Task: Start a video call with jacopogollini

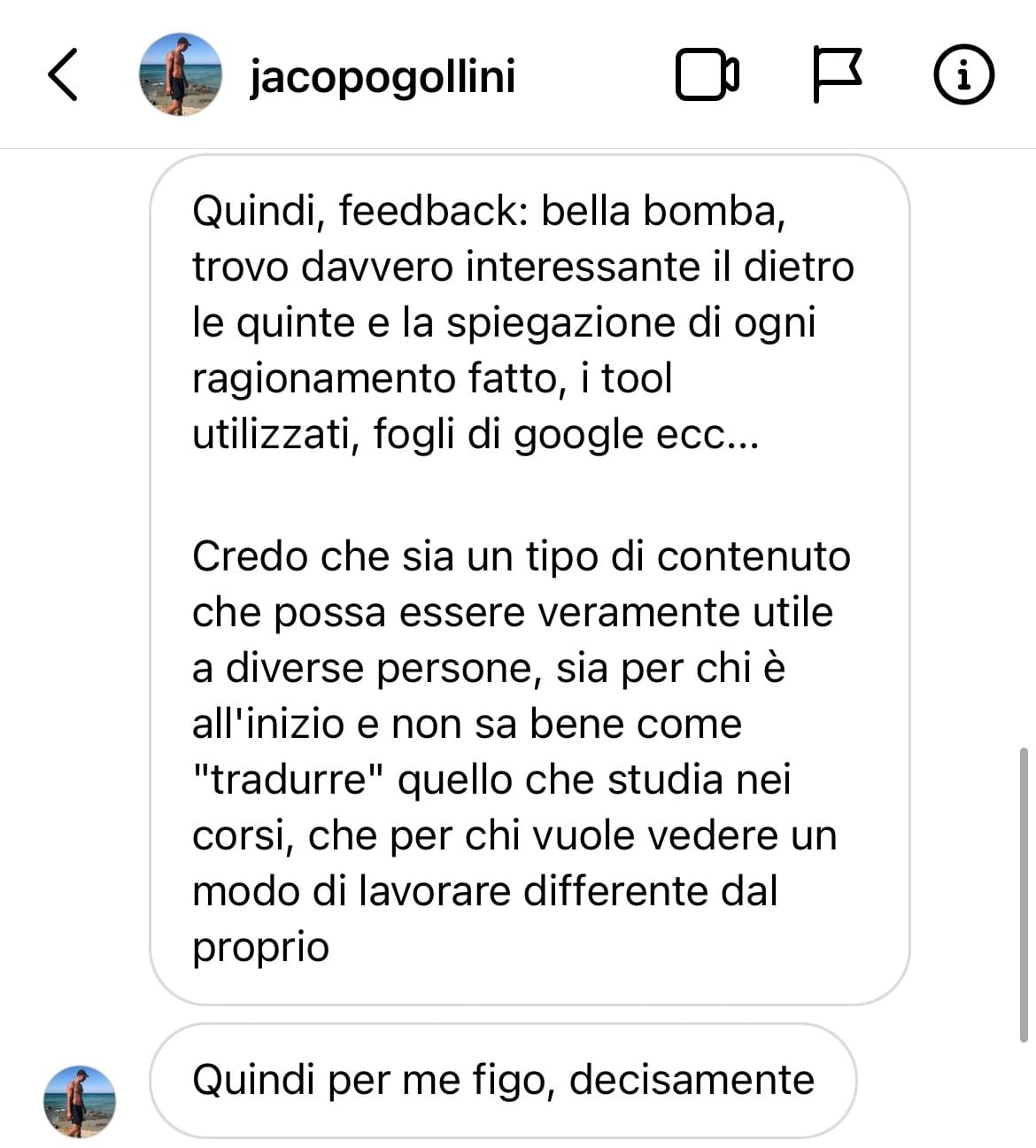Action: click(x=707, y=74)
